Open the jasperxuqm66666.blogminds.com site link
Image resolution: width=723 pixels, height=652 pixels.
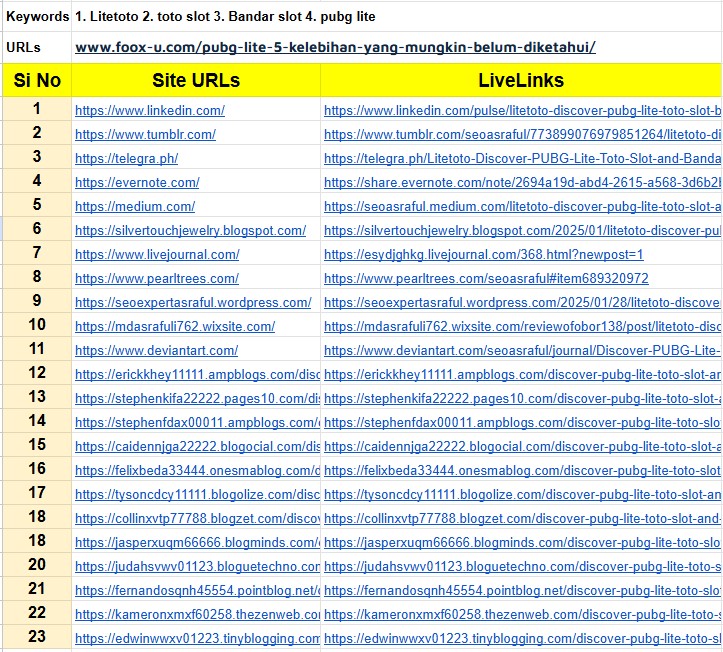click(x=197, y=542)
